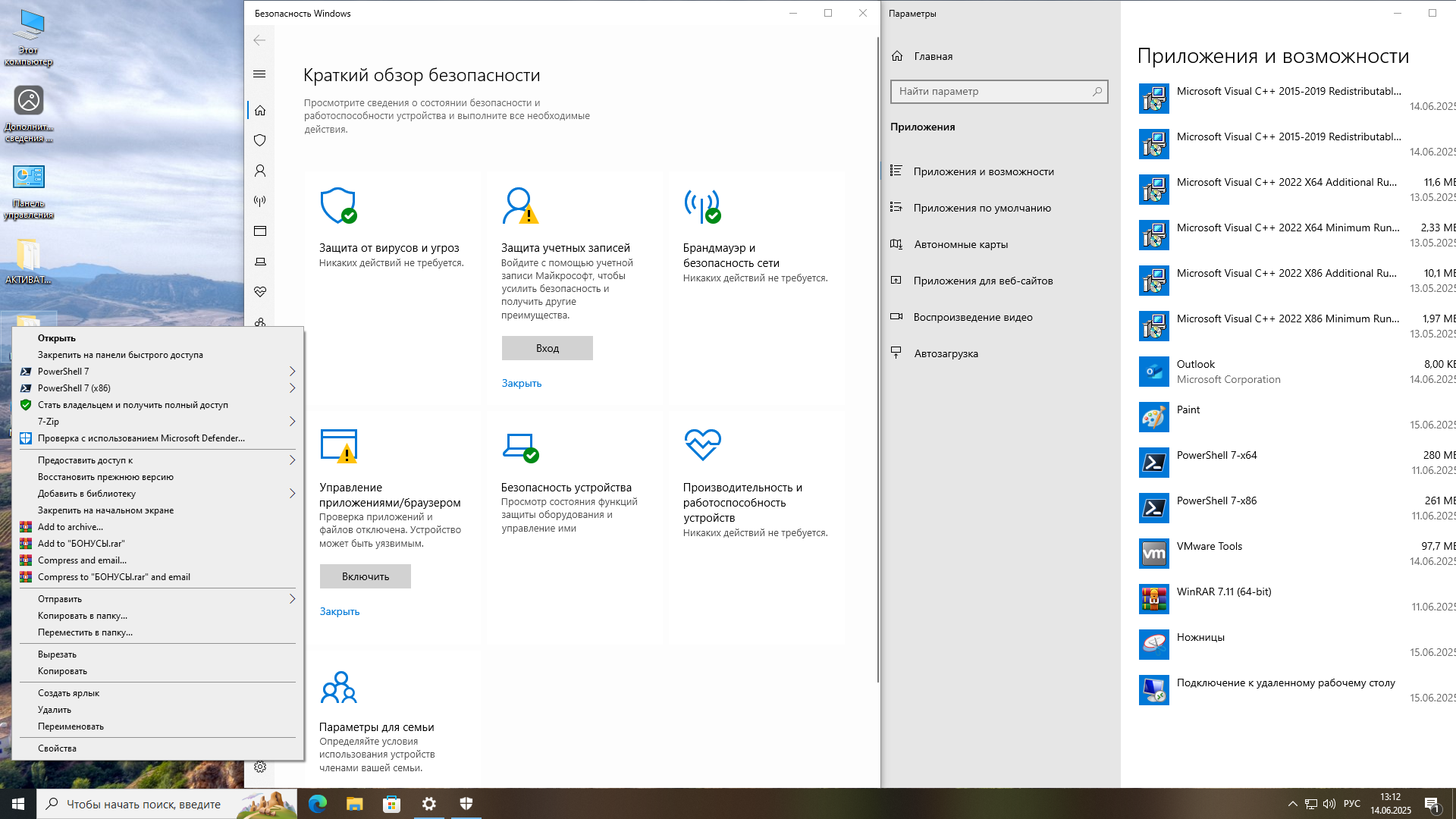1456x819 pixels.
Task: Open Защита от вирусов и угроз tile icon
Action: (338, 206)
